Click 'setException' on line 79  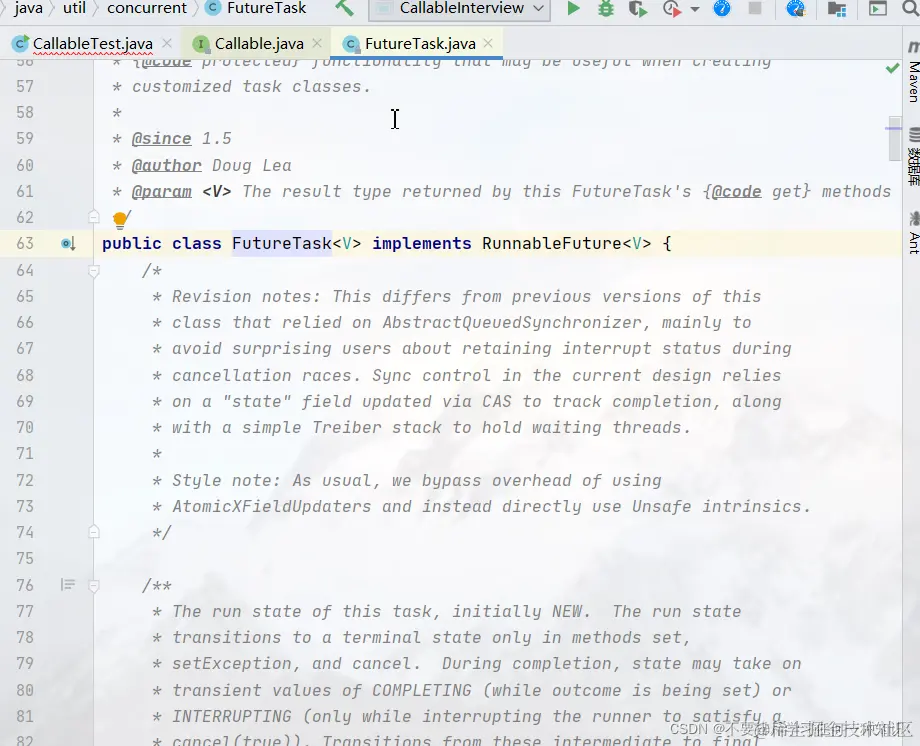click(232, 664)
